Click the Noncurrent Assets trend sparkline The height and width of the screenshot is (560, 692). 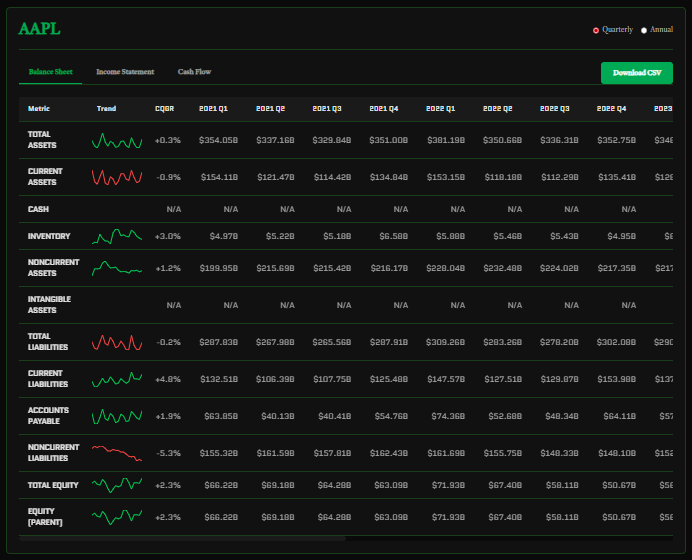(117, 268)
